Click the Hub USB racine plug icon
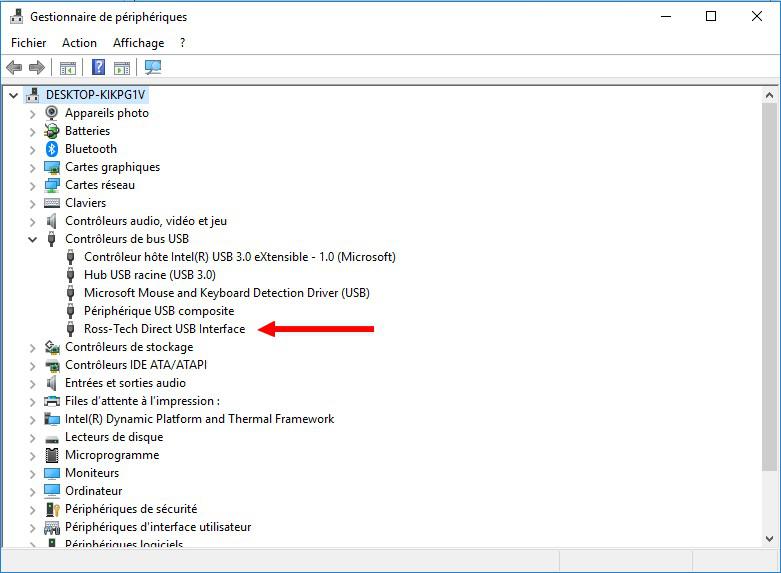Viewport: 781px width, 573px height. (x=71, y=275)
